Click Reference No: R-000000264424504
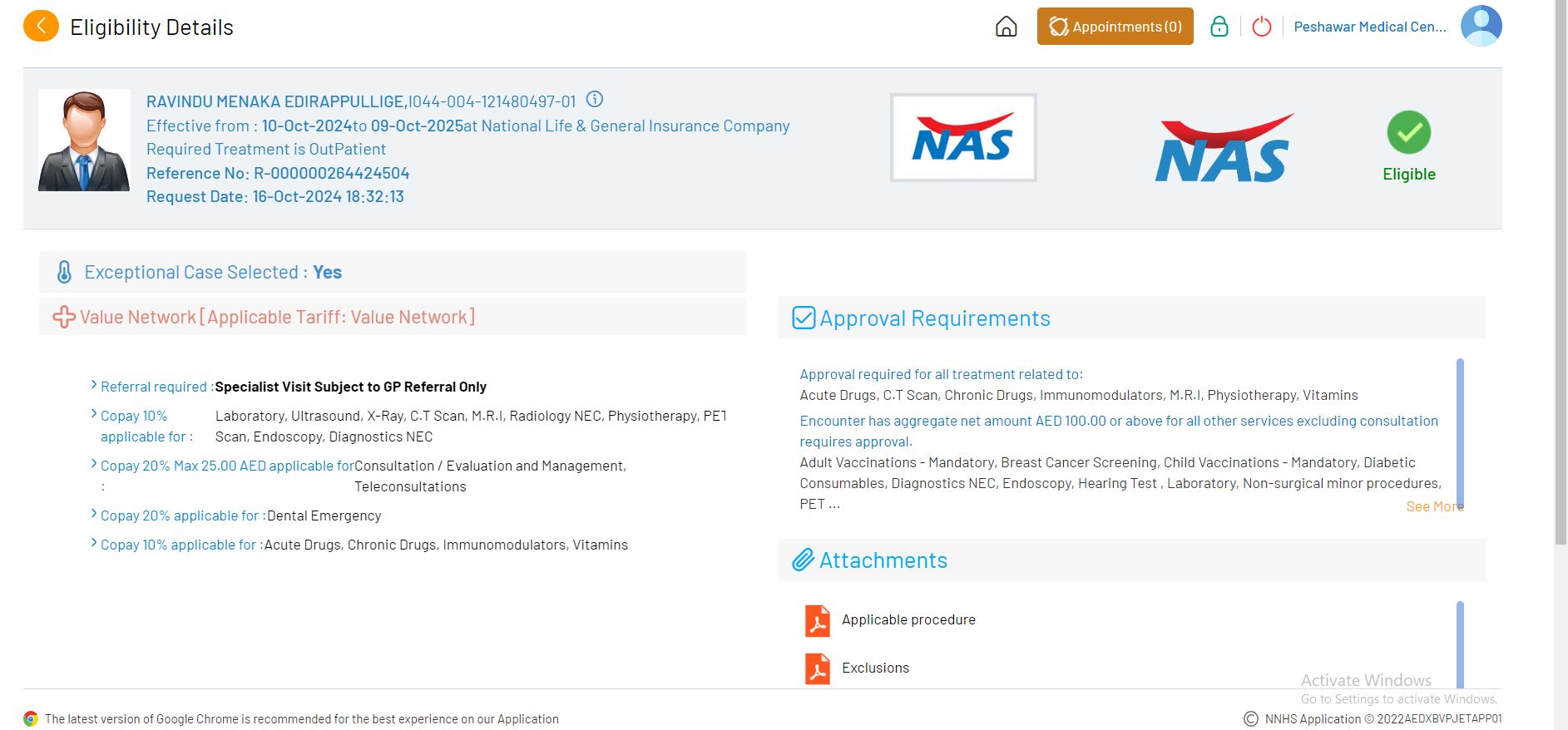The height and width of the screenshot is (730, 1568). (278, 173)
